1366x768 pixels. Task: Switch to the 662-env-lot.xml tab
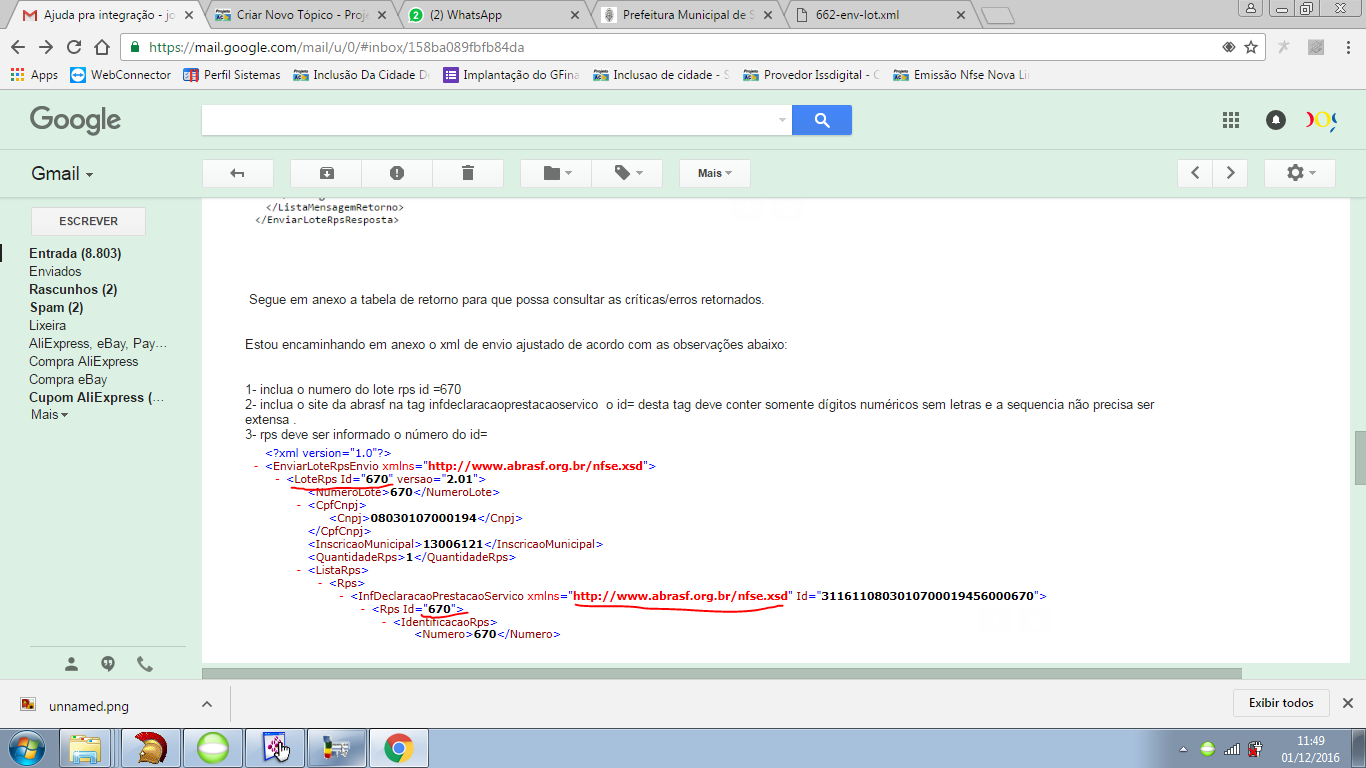(x=880, y=15)
